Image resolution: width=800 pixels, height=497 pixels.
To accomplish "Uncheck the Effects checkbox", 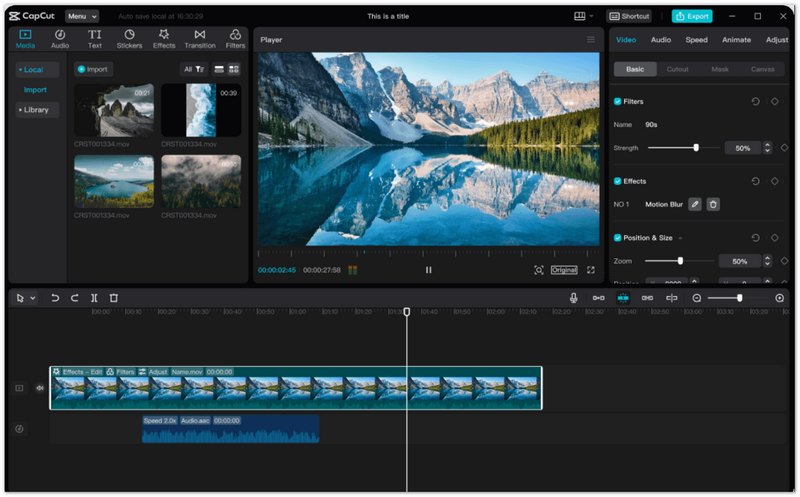I will point(617,181).
